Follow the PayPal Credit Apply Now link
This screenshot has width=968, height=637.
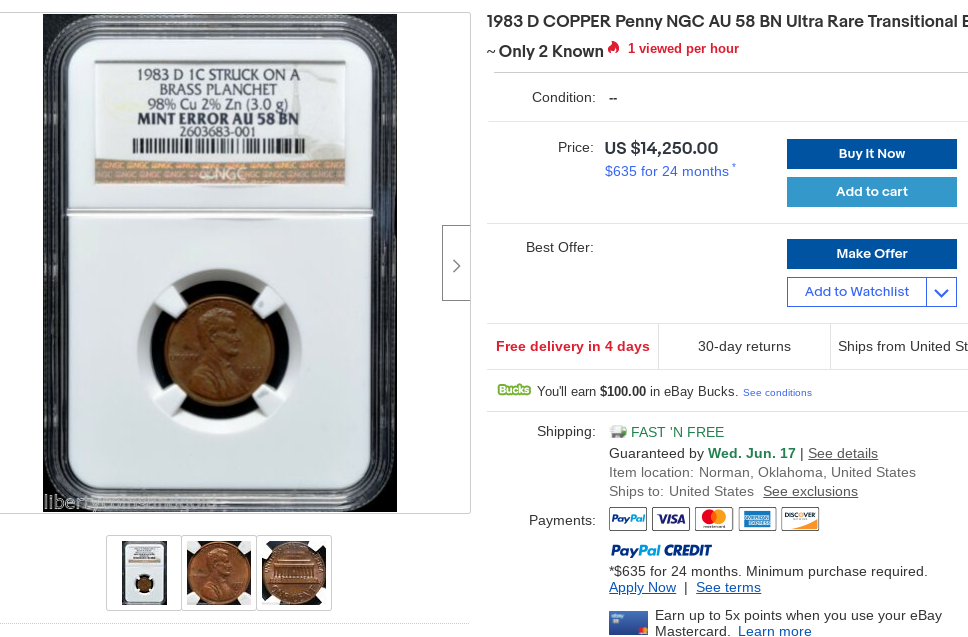click(x=642, y=588)
